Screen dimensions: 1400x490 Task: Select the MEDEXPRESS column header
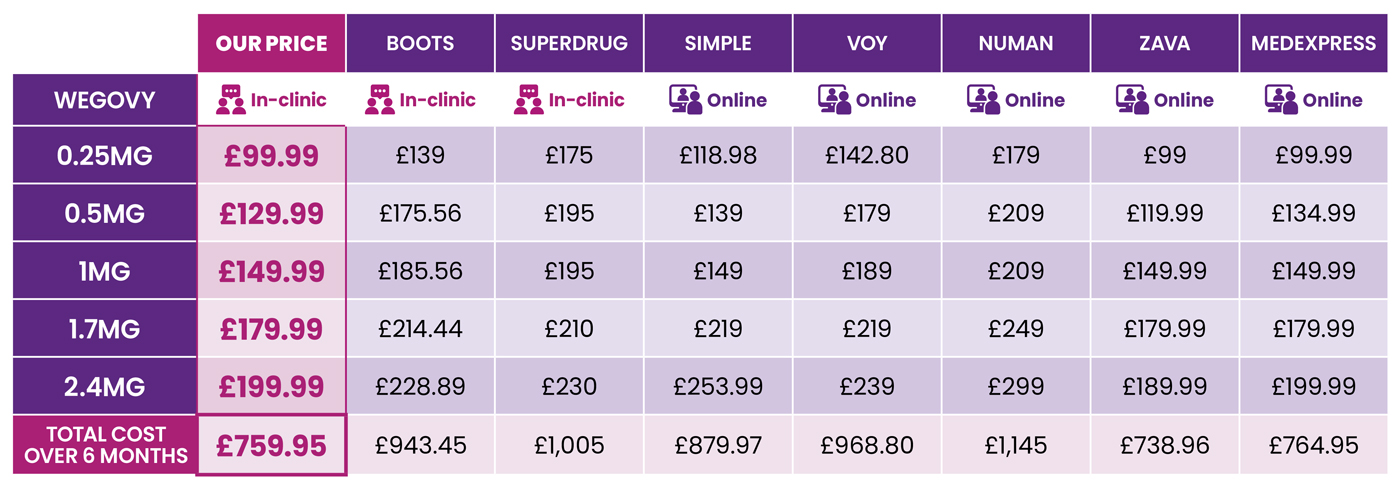pos(1314,43)
